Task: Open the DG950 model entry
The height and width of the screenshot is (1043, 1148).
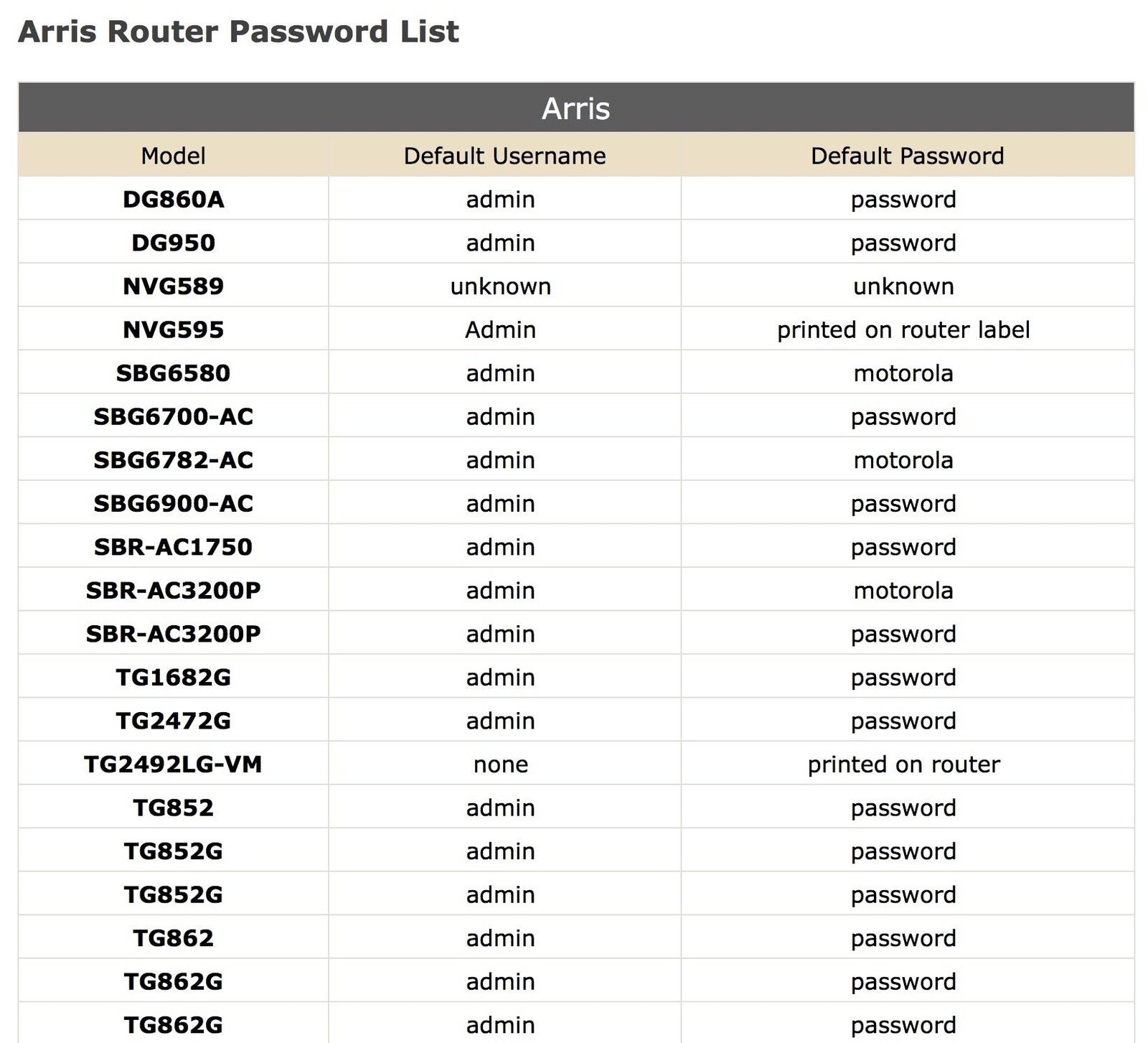Action: 173,243
